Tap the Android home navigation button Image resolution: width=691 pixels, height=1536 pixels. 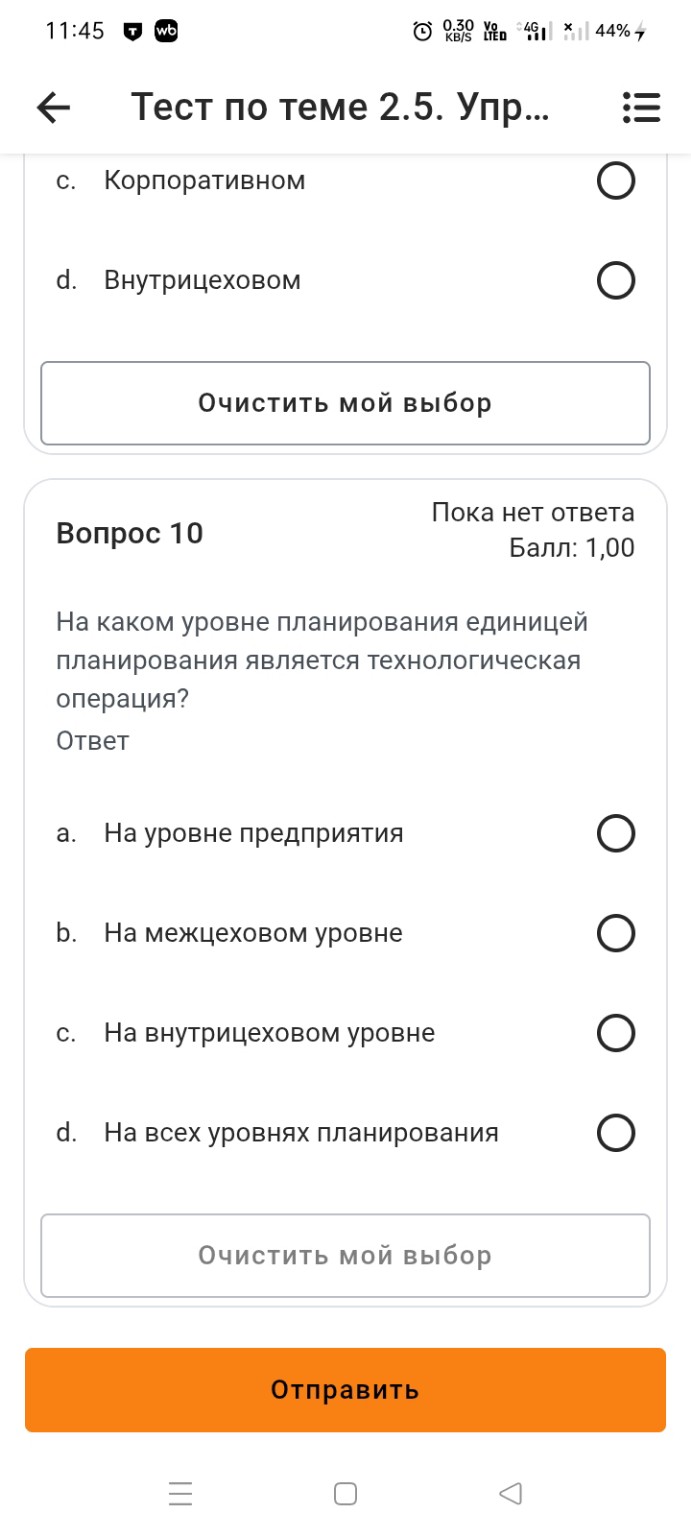pos(345,1492)
